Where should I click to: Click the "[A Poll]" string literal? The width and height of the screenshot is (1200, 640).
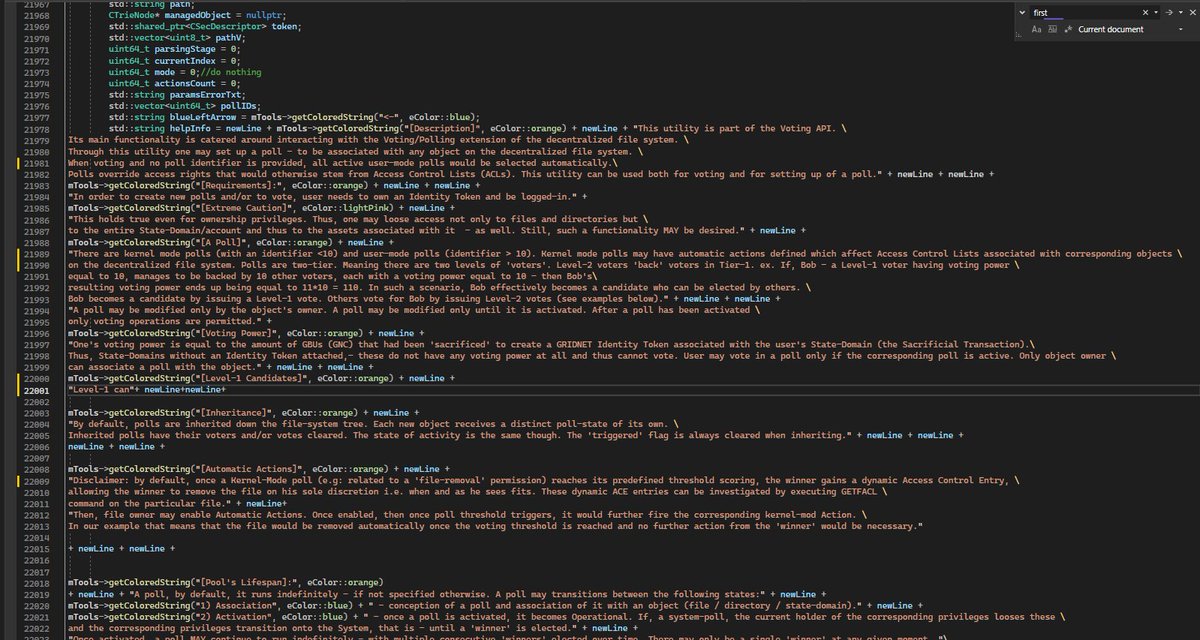pyautogui.click(x=220, y=242)
